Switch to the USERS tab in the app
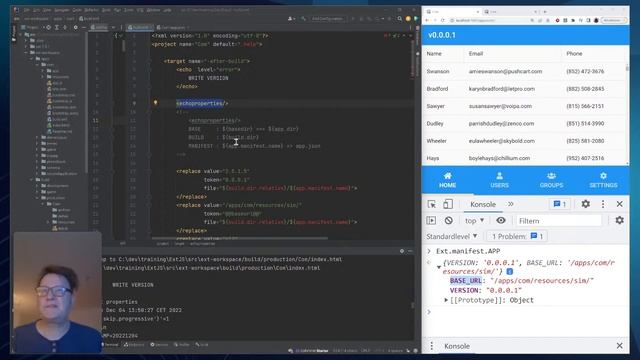This screenshot has width=640, height=360. tap(499, 180)
